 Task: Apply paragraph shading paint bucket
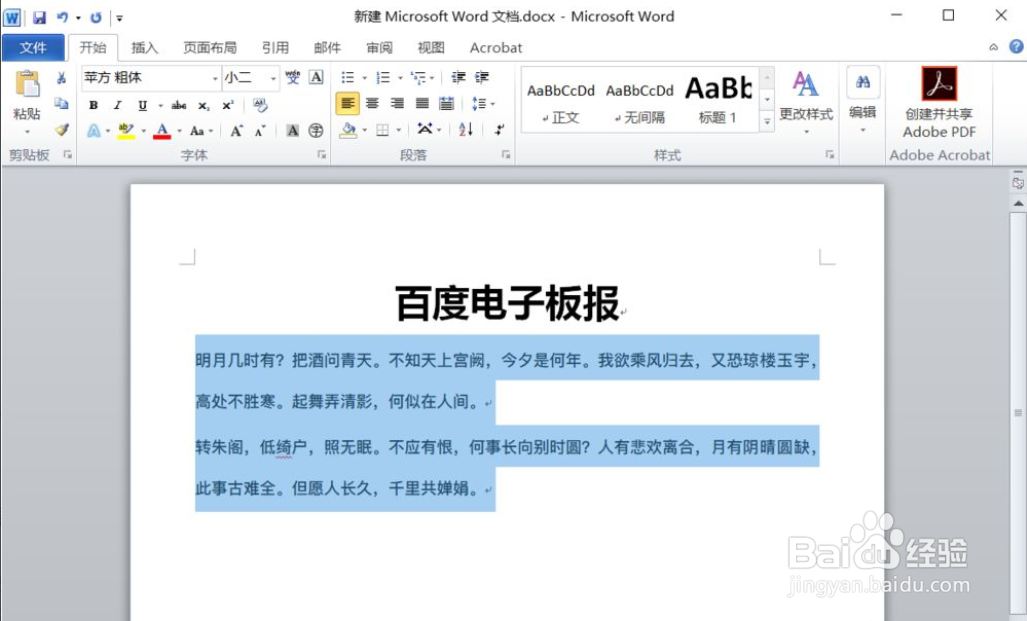tap(348, 130)
